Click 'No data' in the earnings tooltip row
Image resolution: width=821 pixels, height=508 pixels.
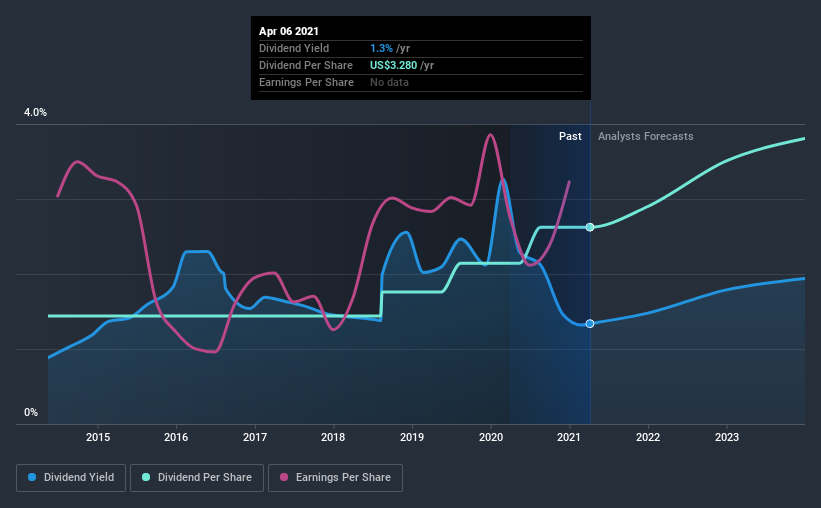click(x=389, y=82)
